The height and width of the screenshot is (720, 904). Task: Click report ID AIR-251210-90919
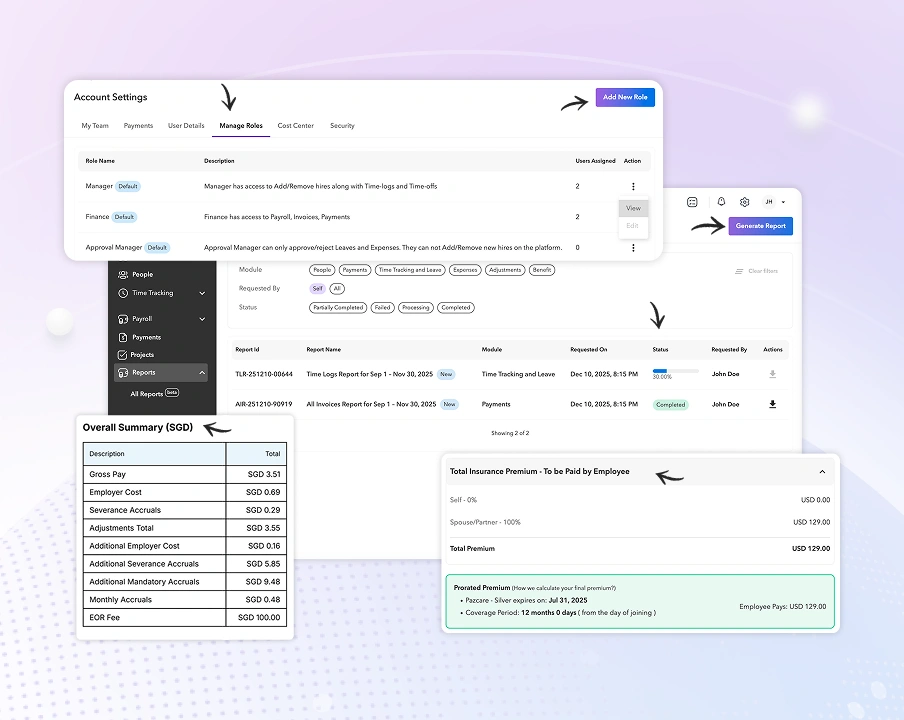pos(264,404)
